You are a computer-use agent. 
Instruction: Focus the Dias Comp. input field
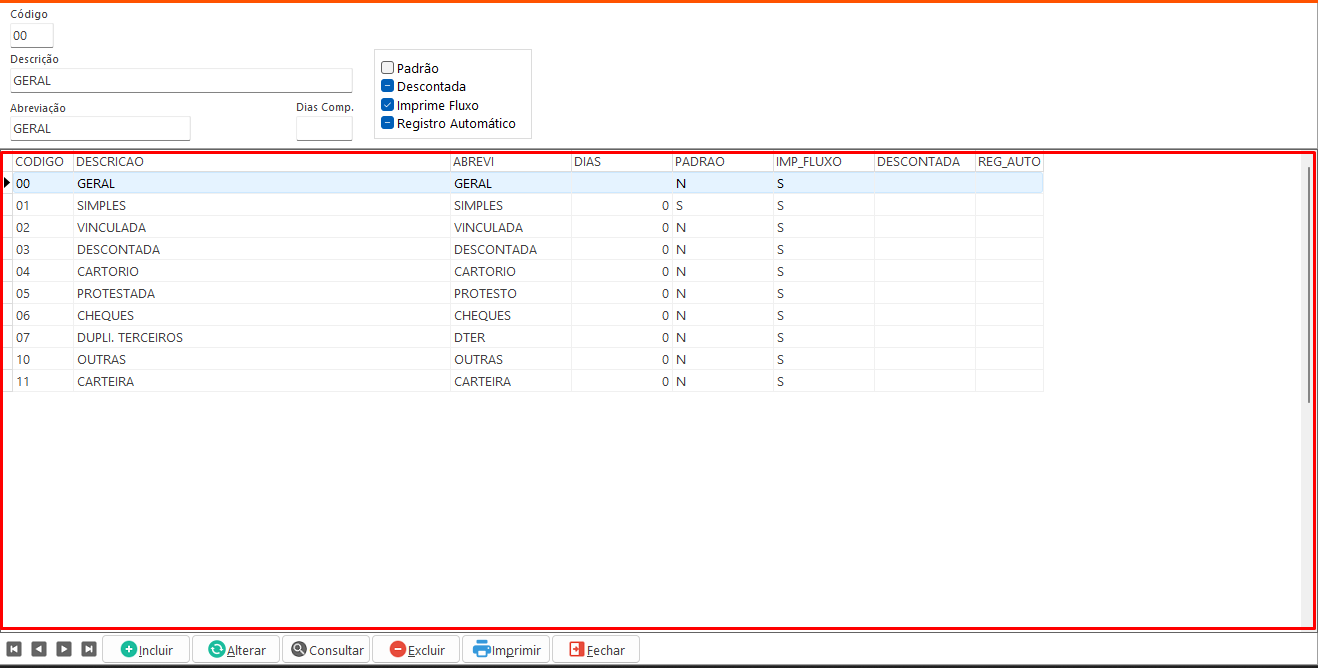pos(324,129)
